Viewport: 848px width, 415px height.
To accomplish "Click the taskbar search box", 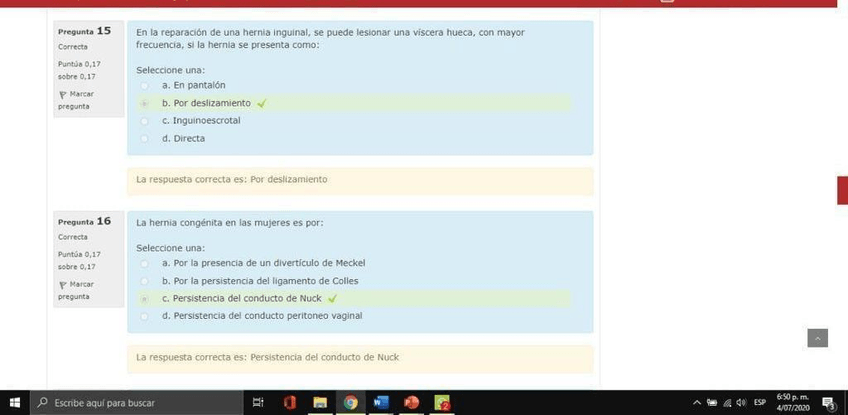I will coord(136,403).
